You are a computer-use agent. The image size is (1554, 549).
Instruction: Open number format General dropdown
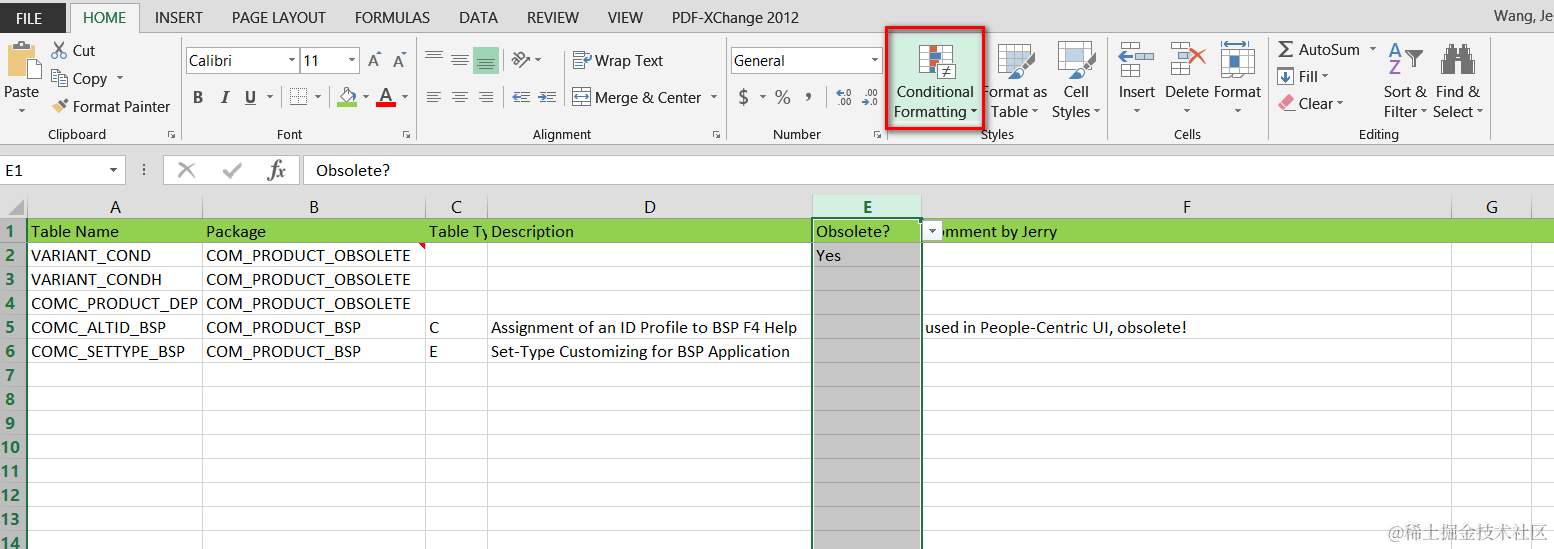pos(875,61)
